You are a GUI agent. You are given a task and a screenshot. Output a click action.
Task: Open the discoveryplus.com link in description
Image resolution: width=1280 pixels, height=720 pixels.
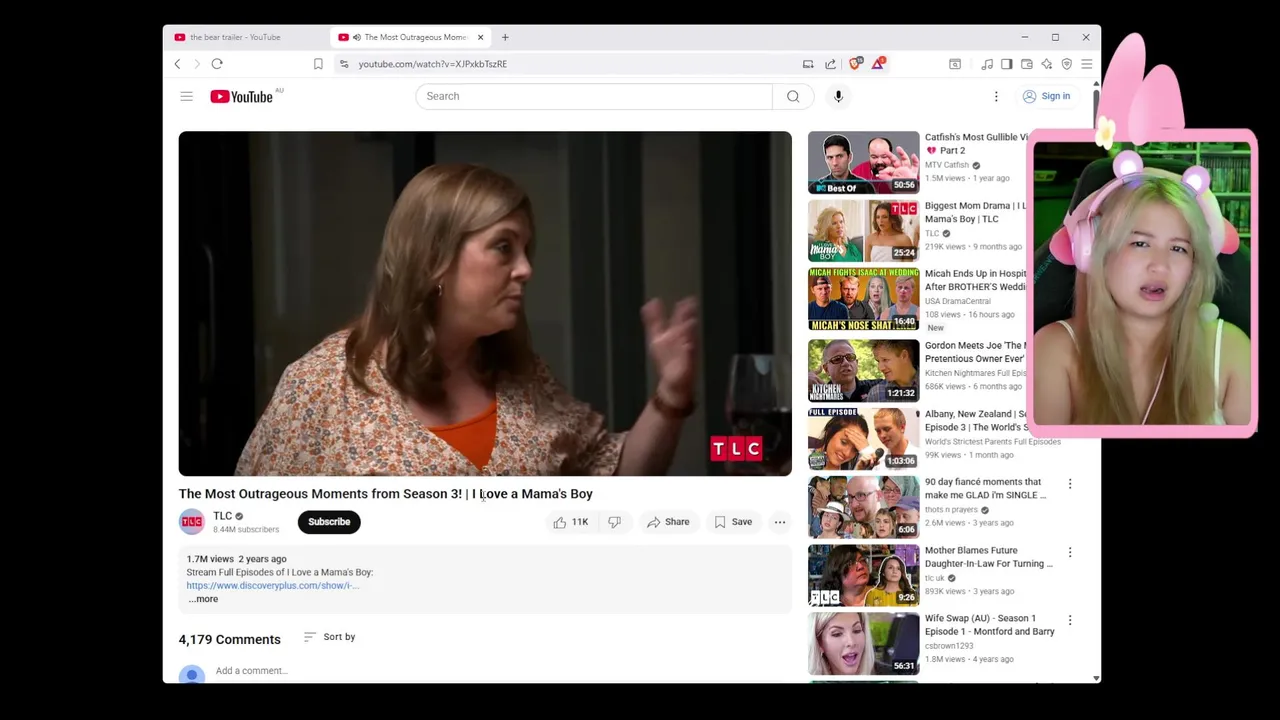coord(272,585)
